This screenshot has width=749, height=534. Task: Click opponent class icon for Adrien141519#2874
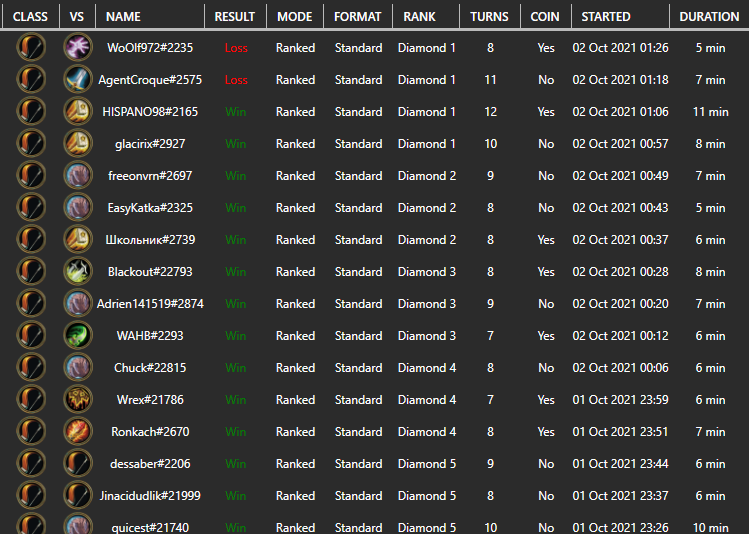[77, 303]
